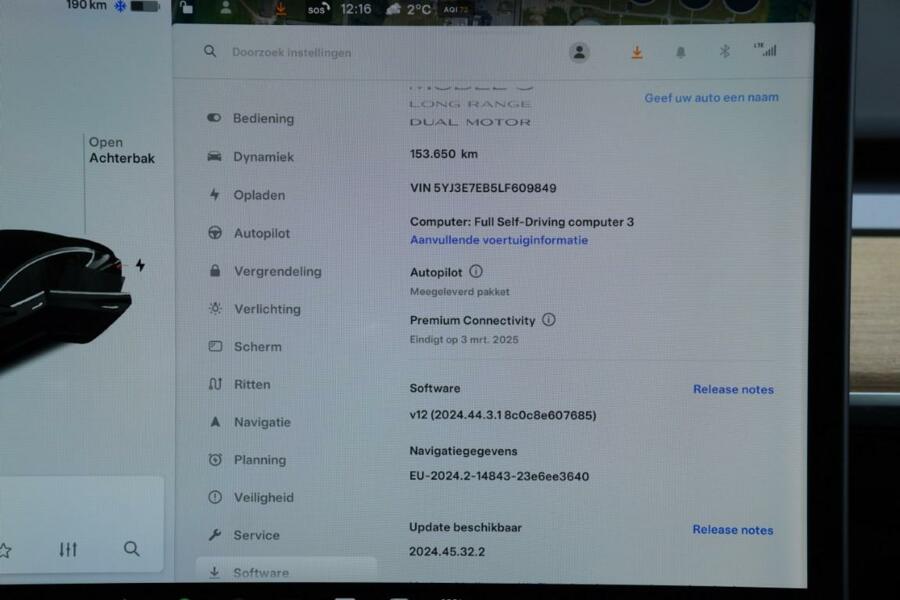This screenshot has height=600, width=900.
Task: Open Release notes beside Update beschikbaar
Action: [x=732, y=529]
